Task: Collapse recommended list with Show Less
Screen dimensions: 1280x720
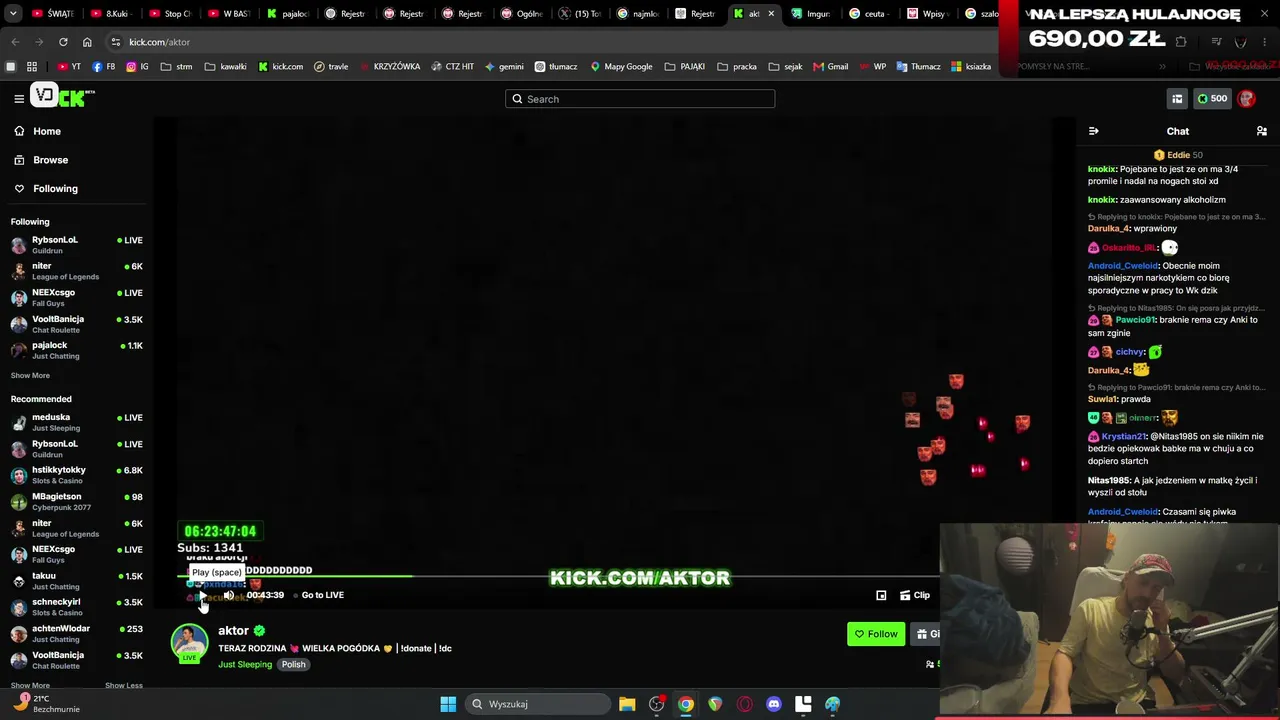Action: tap(124, 686)
